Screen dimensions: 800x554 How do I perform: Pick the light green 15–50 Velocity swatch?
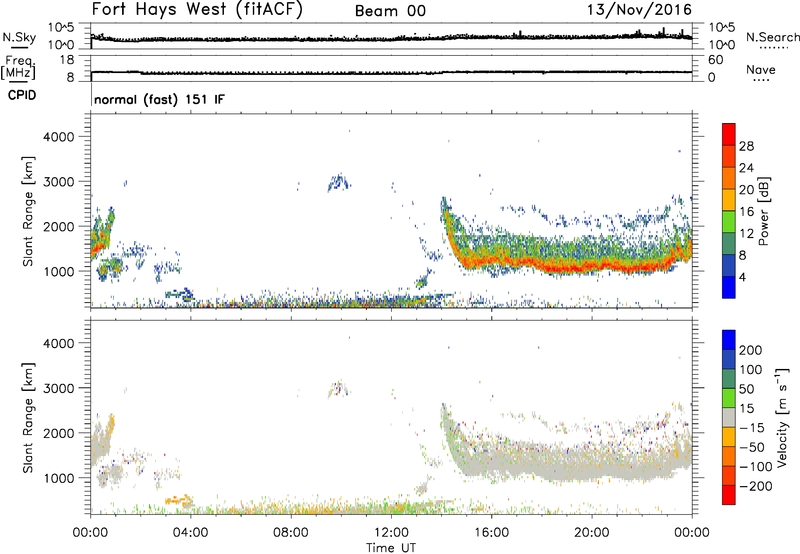pyautogui.click(x=729, y=398)
